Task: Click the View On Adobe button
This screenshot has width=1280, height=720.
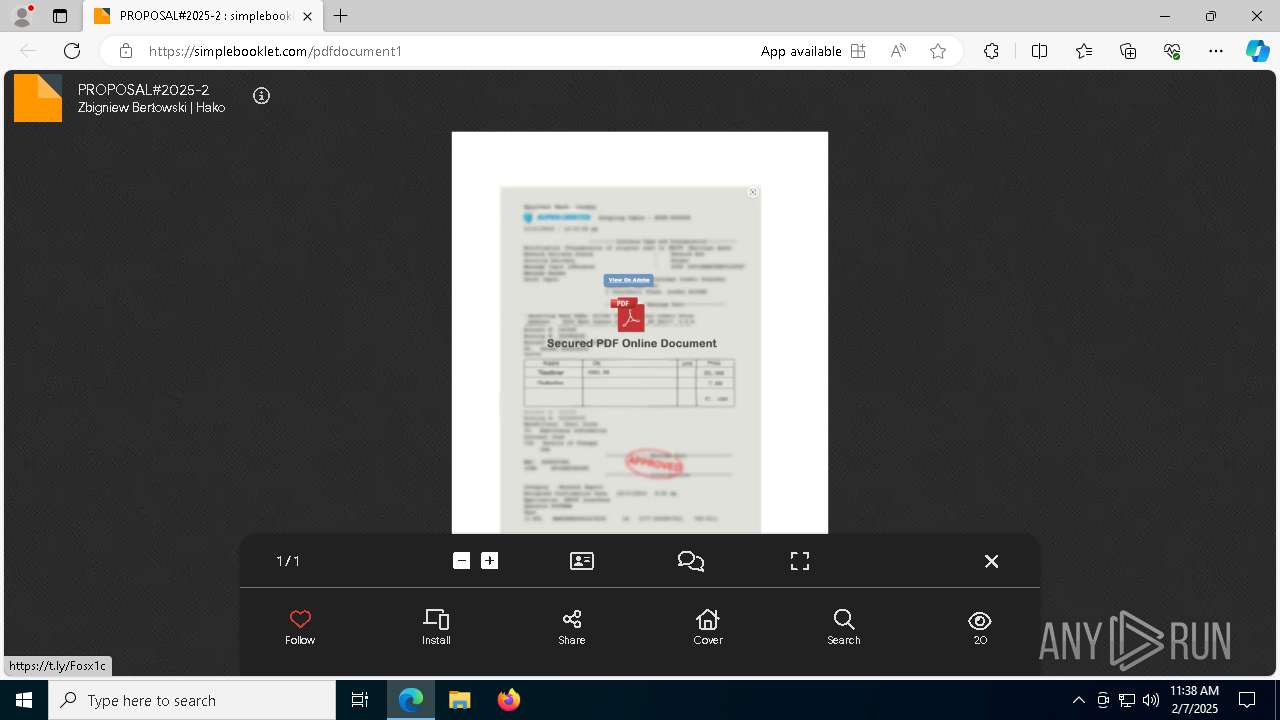Action: coord(629,280)
